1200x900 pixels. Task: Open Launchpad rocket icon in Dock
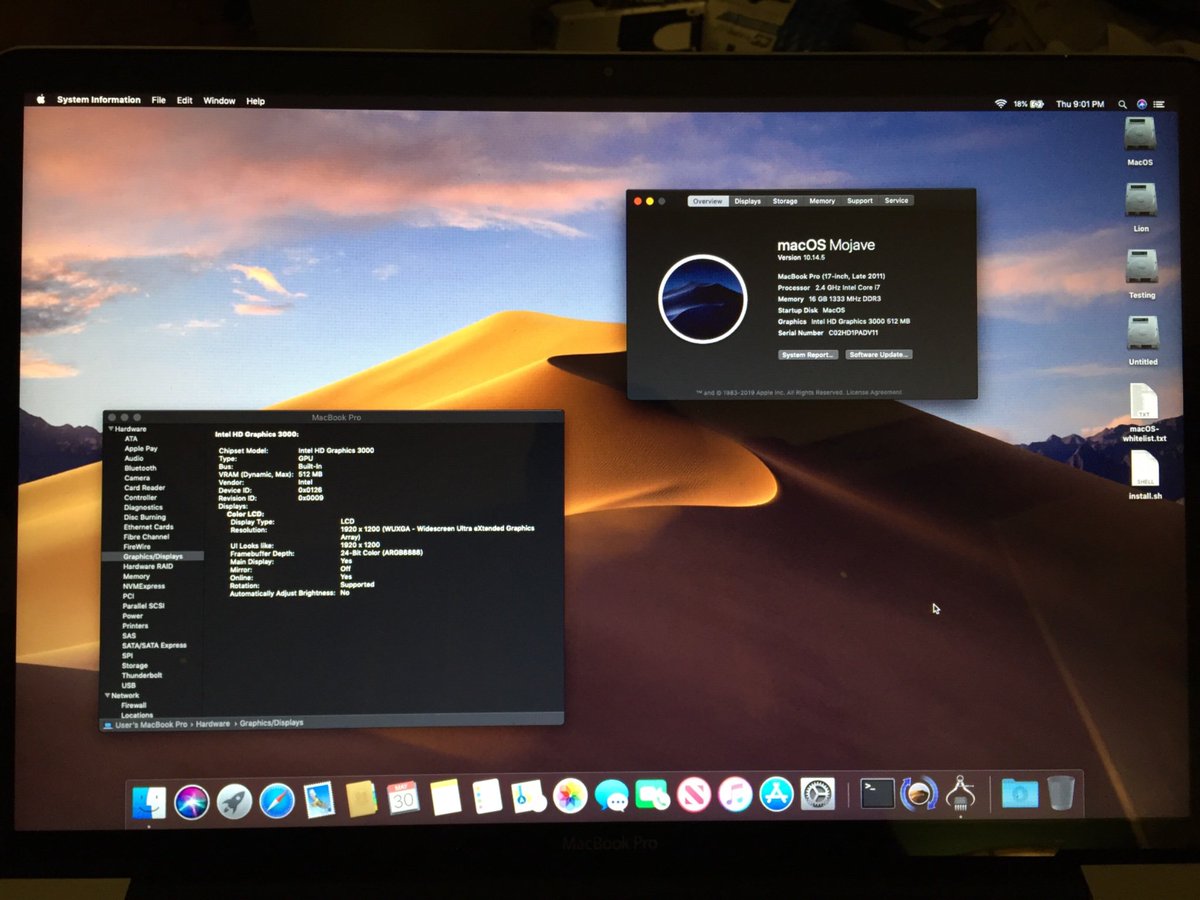234,800
